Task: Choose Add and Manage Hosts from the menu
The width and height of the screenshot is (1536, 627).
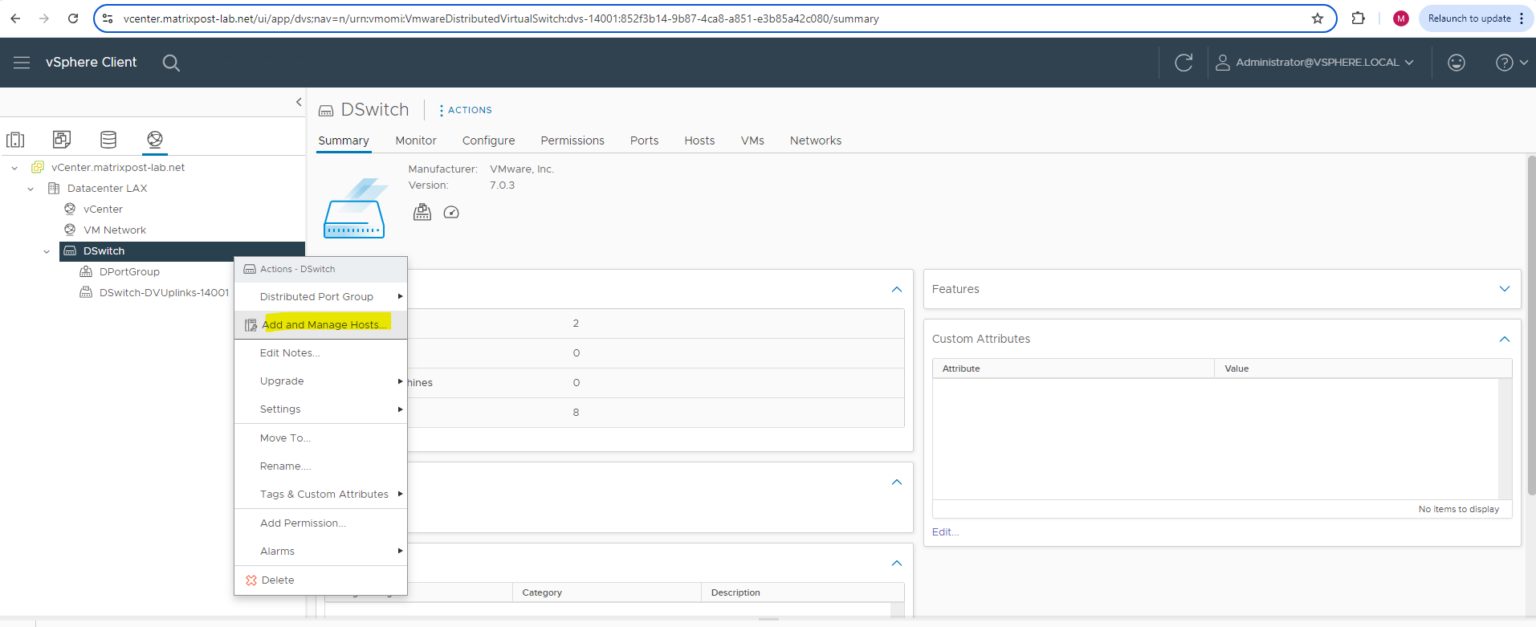Action: [x=320, y=324]
